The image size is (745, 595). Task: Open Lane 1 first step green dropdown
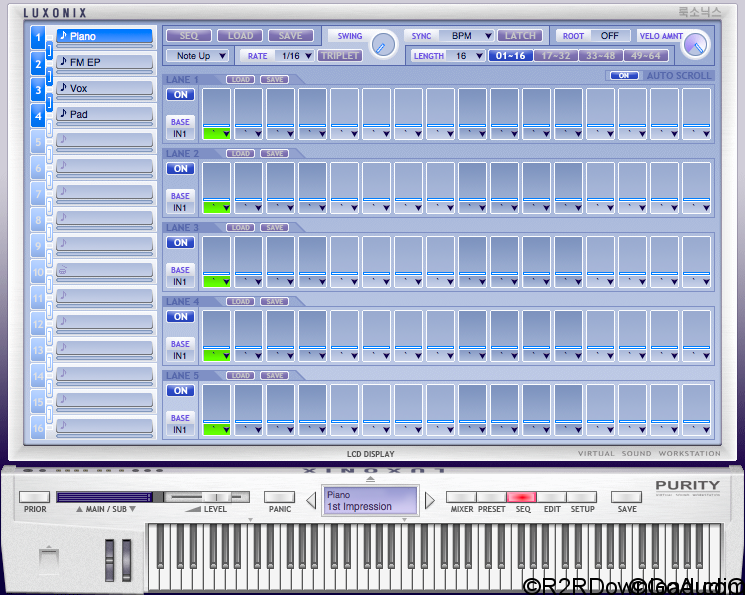pos(217,134)
